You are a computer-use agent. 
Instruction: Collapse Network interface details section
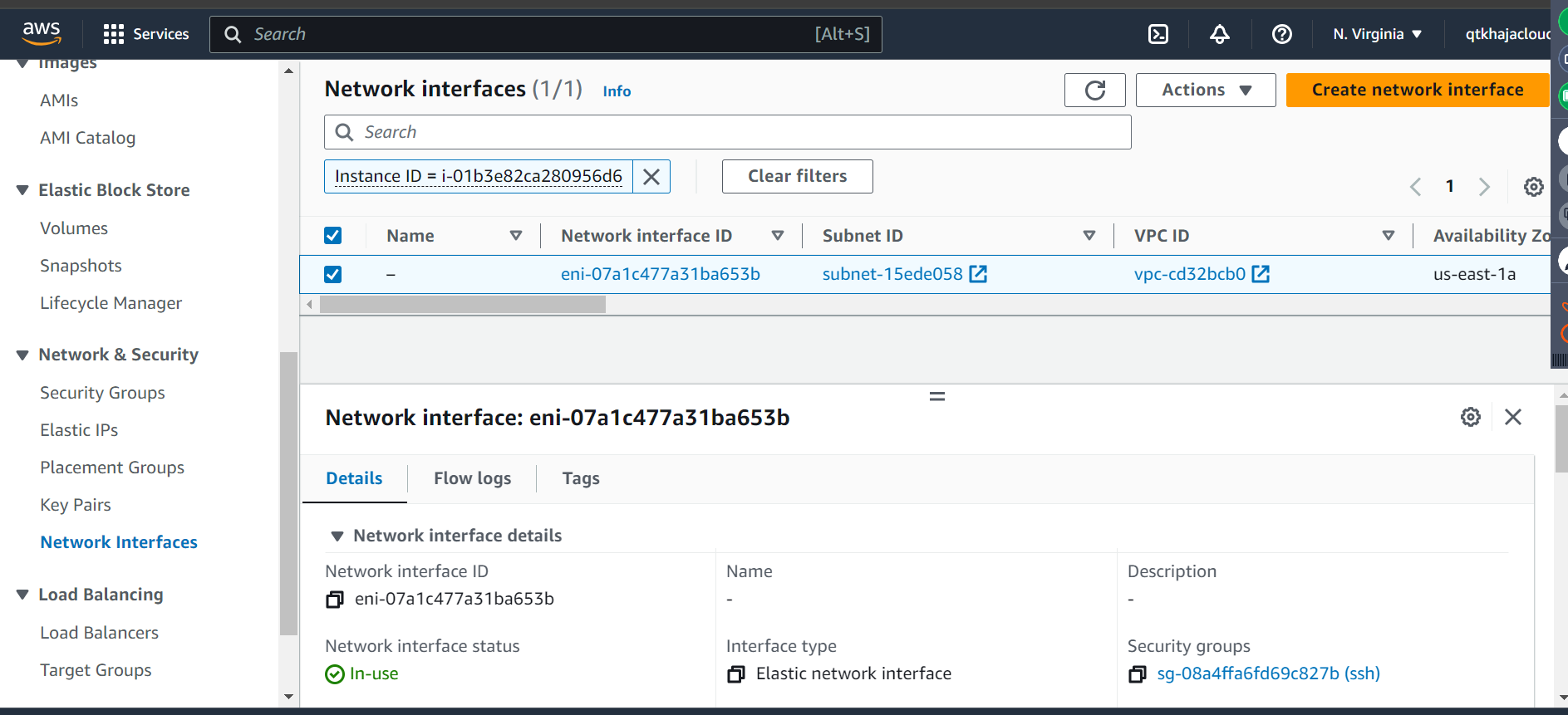(337, 536)
